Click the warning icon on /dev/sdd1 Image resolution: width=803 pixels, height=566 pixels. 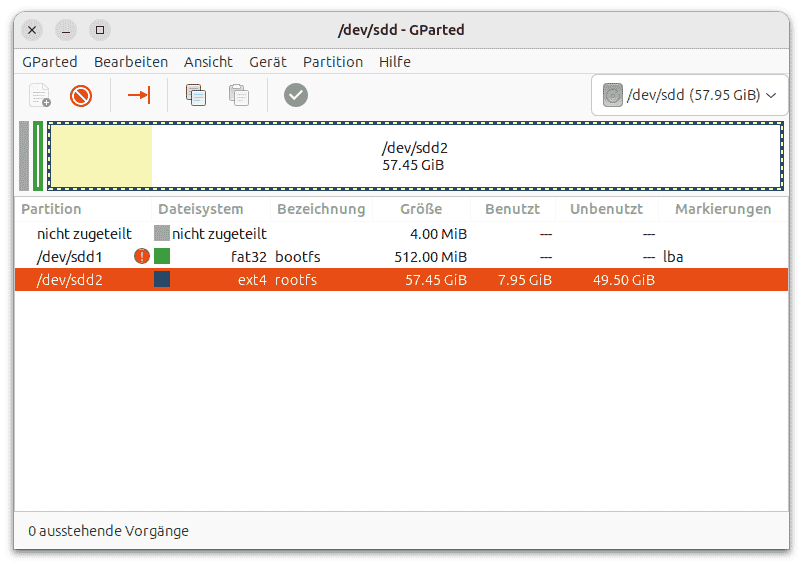142,256
